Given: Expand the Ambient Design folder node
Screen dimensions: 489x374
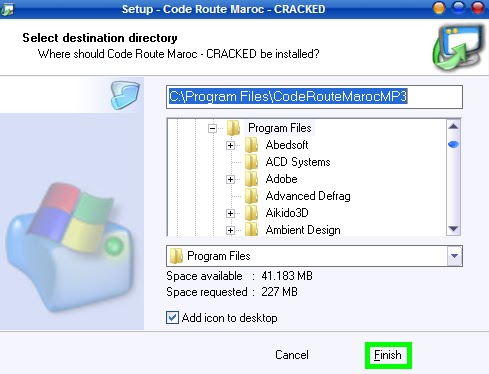Looking at the screenshot, I should 230,230.
